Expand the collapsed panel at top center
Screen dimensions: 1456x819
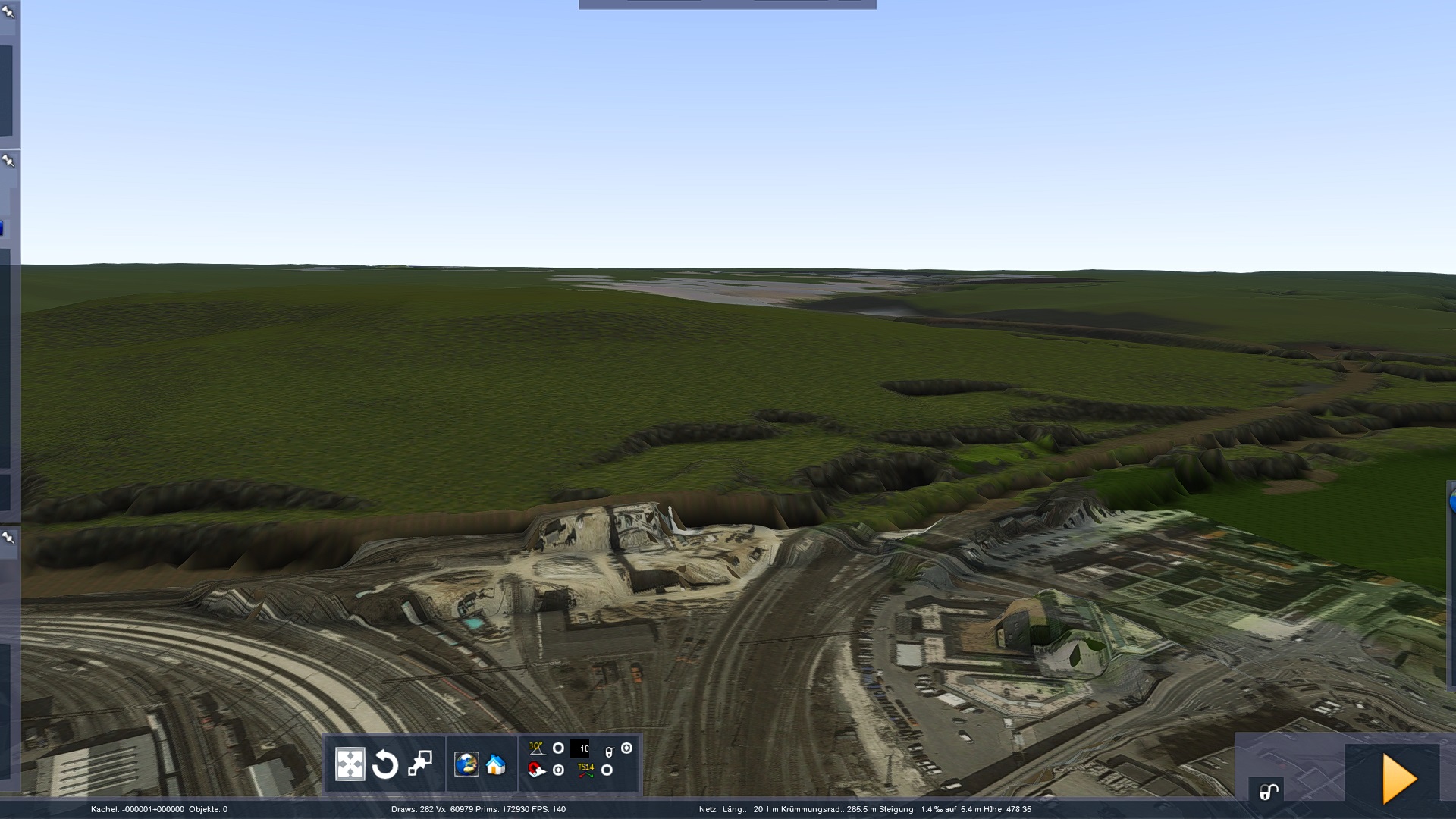click(x=726, y=5)
